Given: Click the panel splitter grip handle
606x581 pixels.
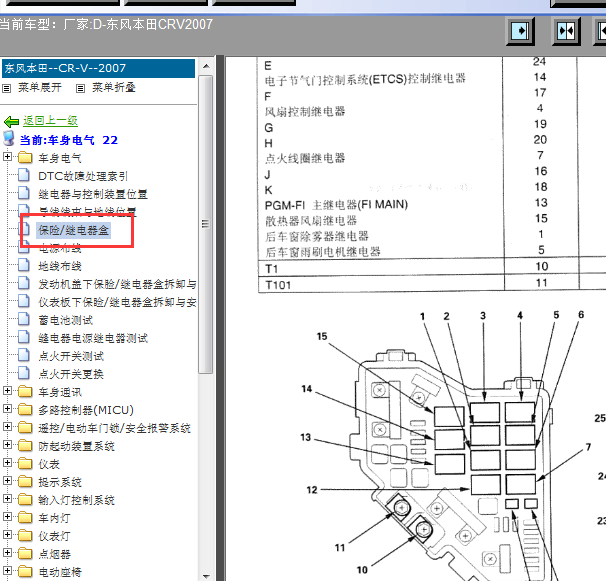Looking at the screenshot, I should (220, 318).
